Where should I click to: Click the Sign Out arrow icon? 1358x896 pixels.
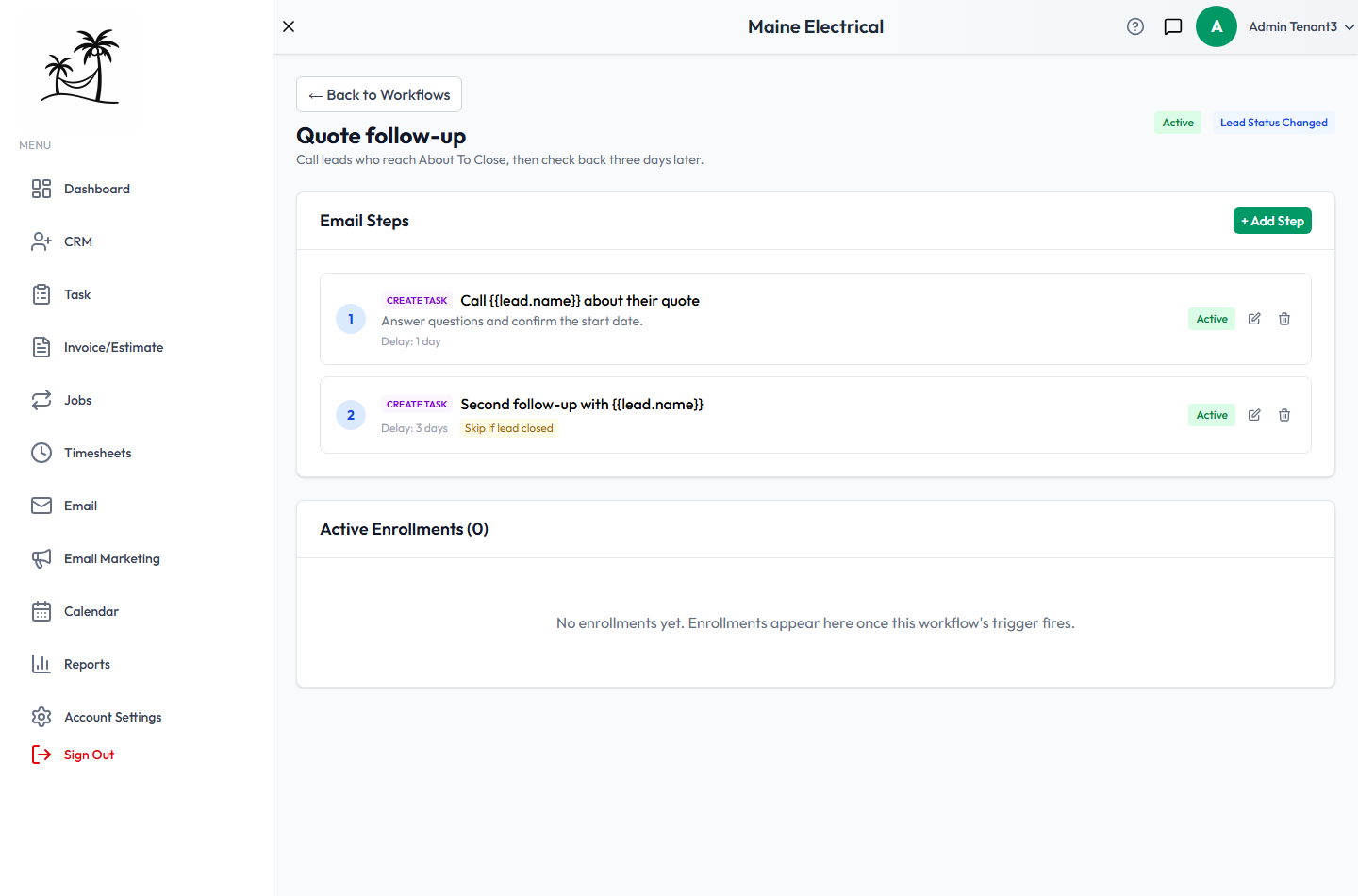pyautogui.click(x=41, y=755)
